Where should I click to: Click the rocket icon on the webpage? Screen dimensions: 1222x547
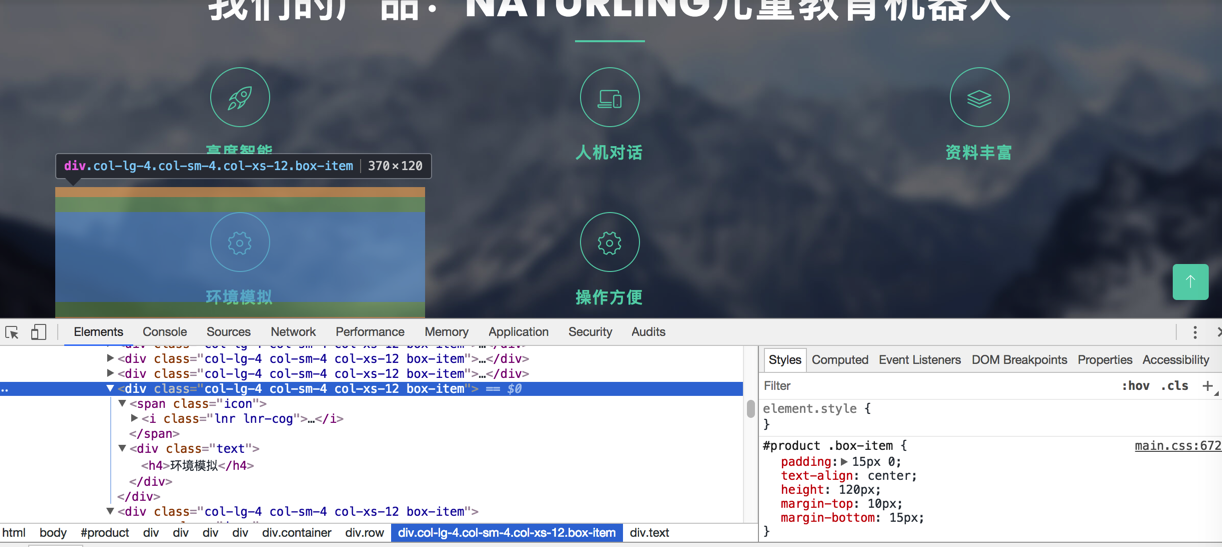pos(240,98)
